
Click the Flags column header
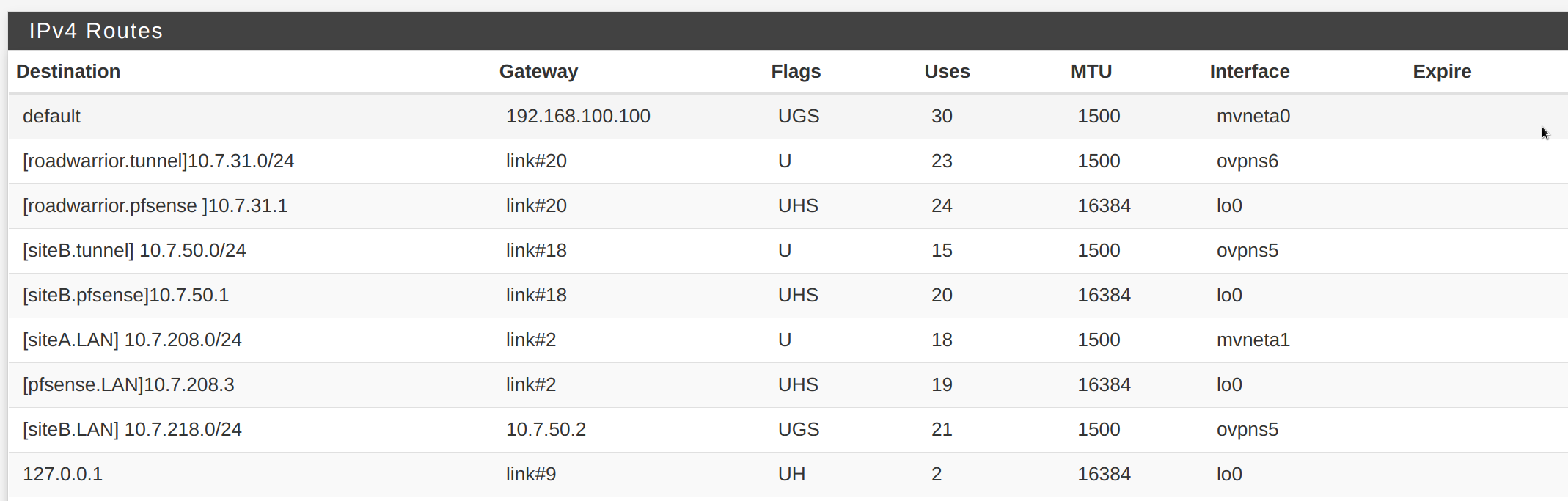point(796,71)
